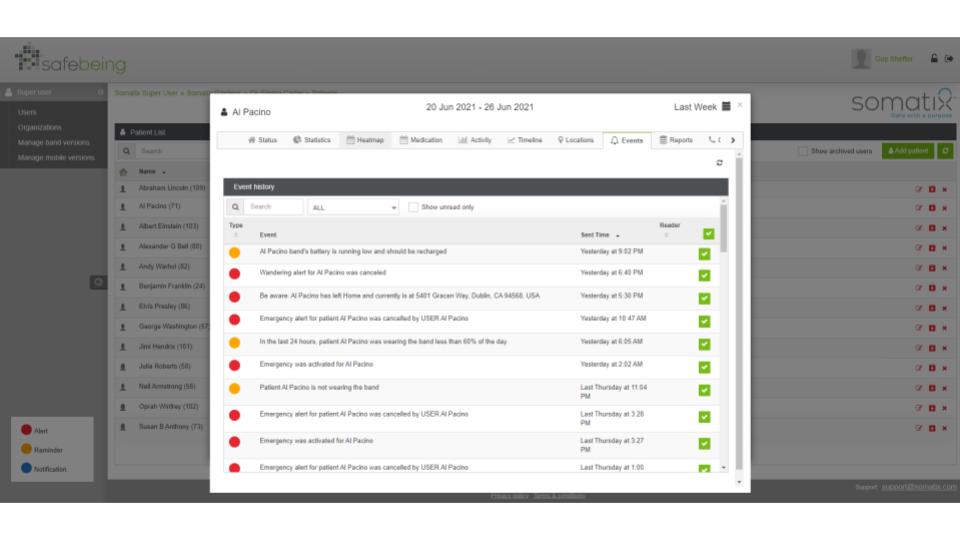Open the ALL event type filter dropdown
Viewport: 960px width, 540px height.
click(x=353, y=207)
